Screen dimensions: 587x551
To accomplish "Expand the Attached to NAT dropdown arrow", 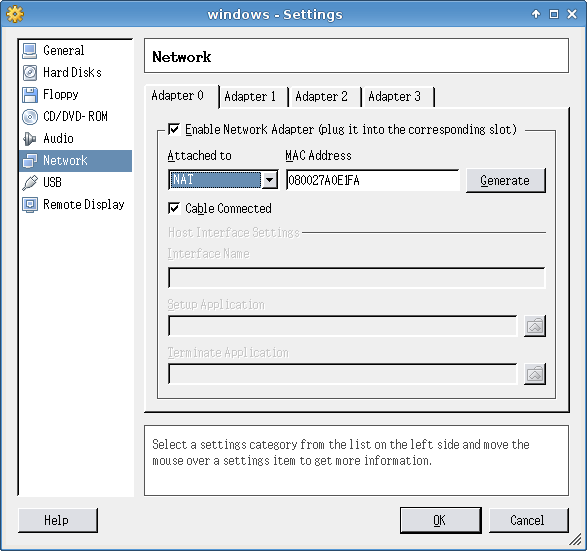I will pyautogui.click(x=270, y=180).
